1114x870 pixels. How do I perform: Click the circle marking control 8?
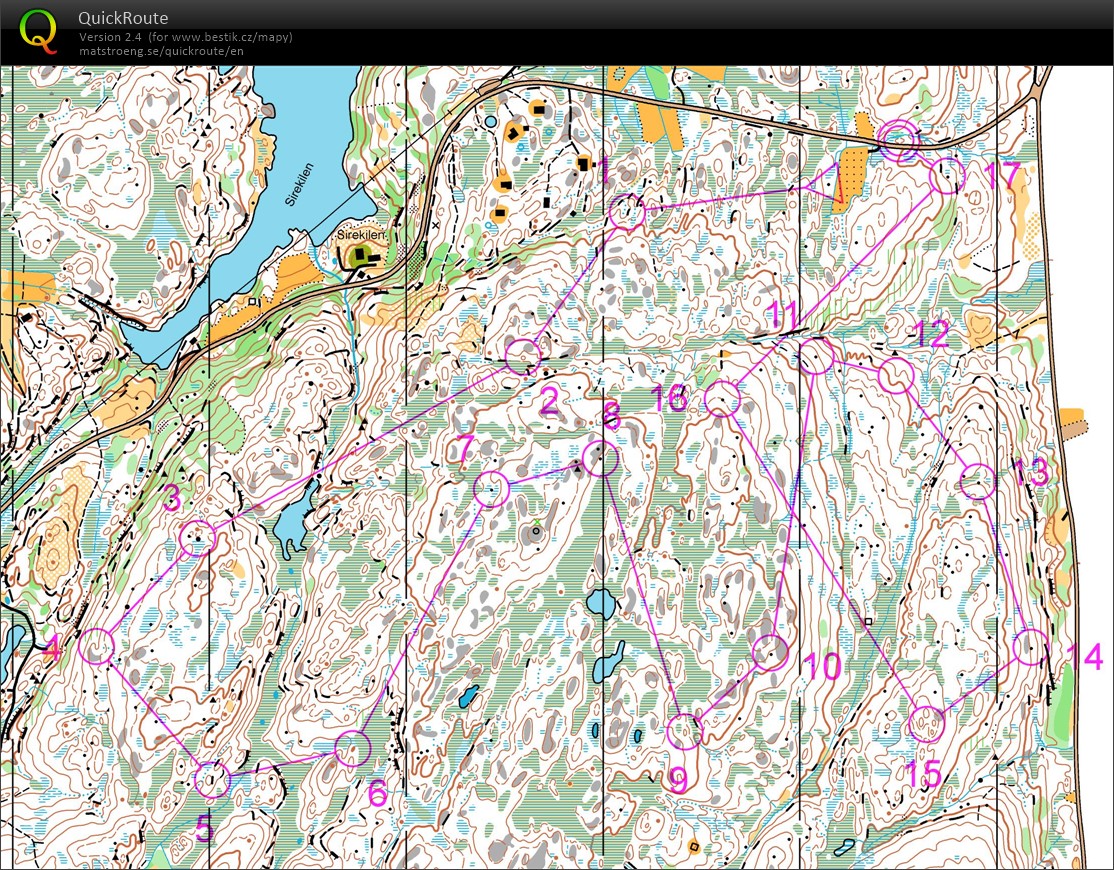(x=600, y=458)
